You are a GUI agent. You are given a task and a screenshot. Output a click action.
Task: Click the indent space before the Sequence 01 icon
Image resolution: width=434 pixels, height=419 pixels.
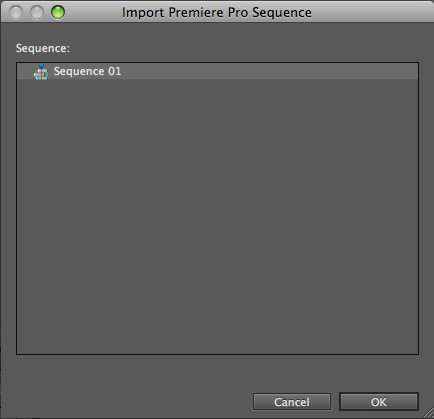click(25, 71)
